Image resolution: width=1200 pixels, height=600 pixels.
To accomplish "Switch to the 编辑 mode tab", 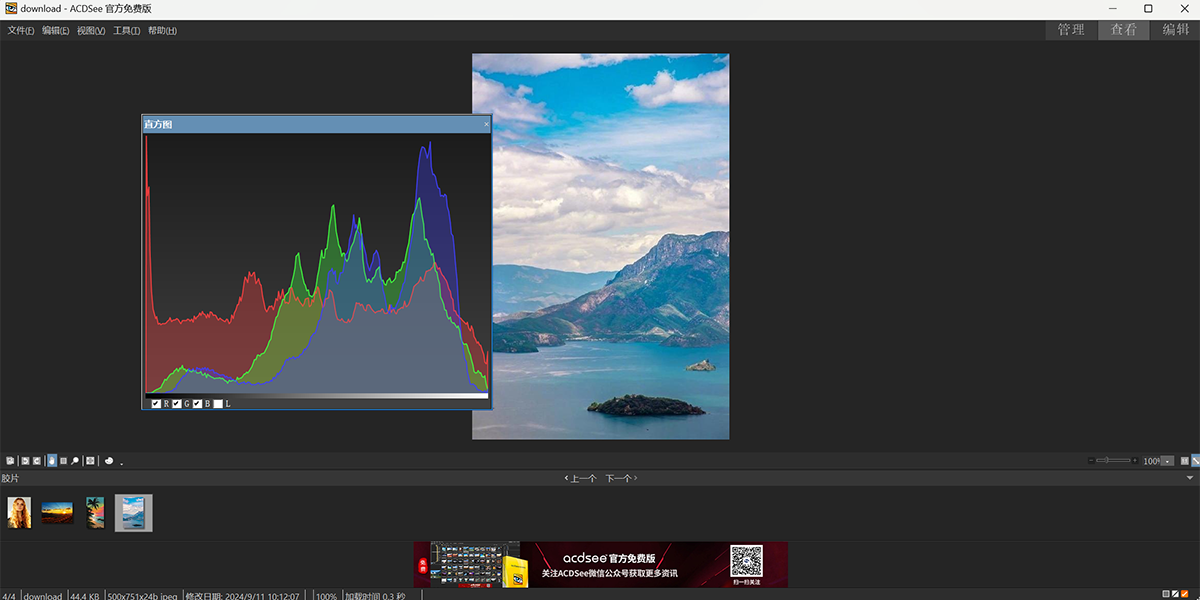I will coord(1175,30).
